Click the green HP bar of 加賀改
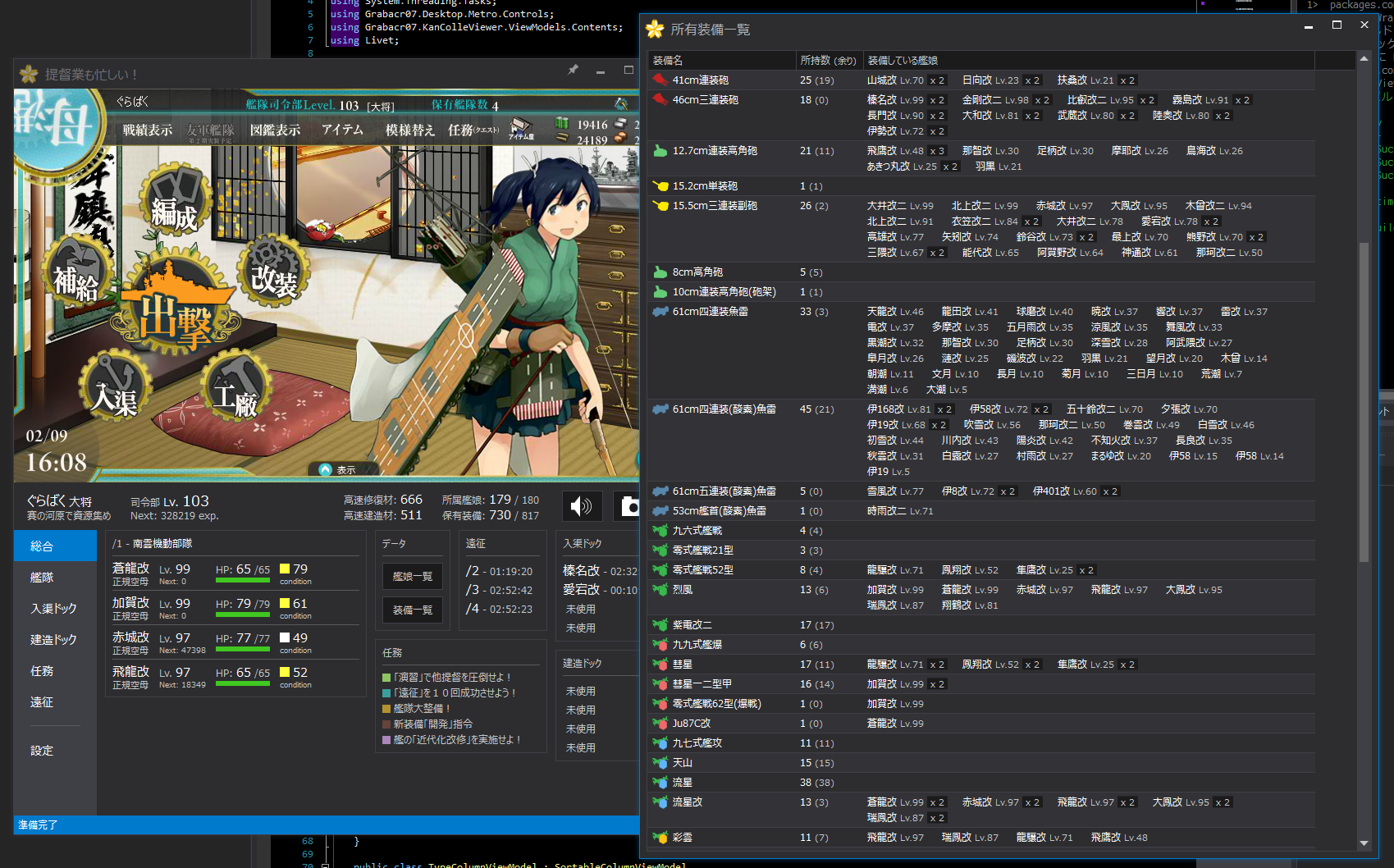The width and height of the screenshot is (1394, 868). [243, 614]
